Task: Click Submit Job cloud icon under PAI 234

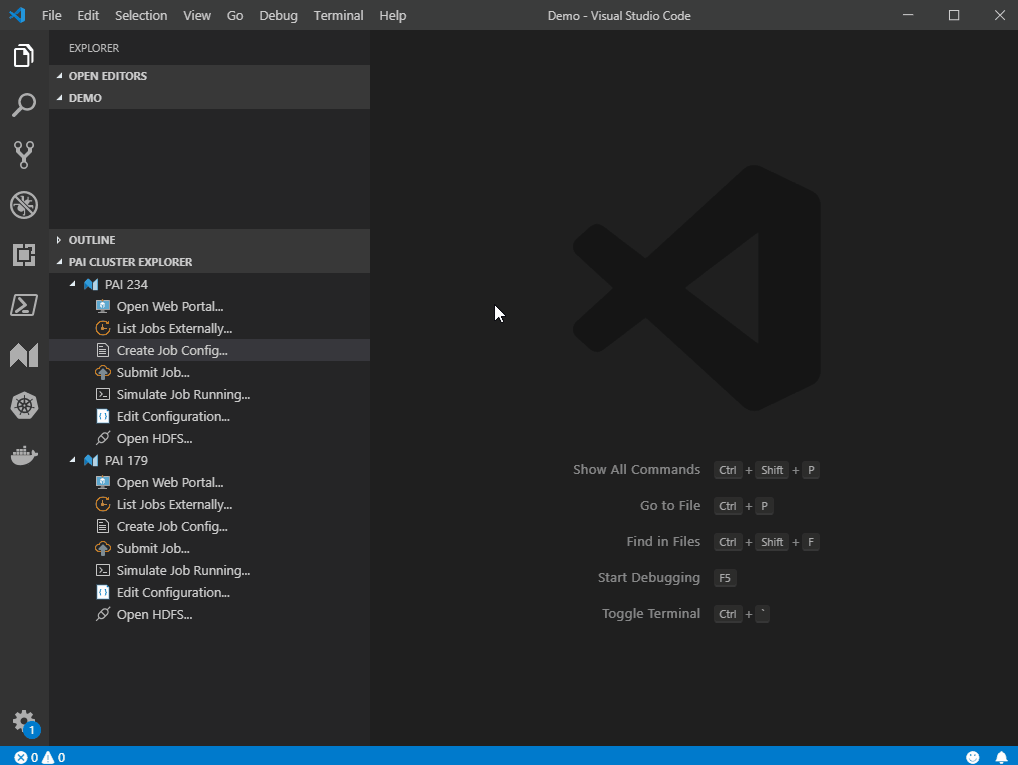Action: click(103, 373)
